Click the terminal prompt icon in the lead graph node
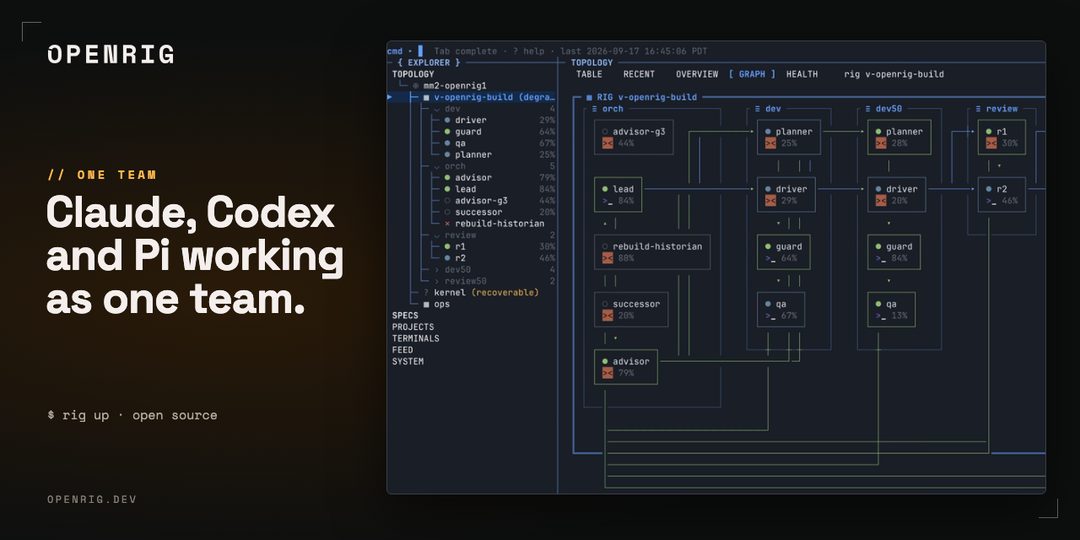The height and width of the screenshot is (540, 1080). pos(608,201)
